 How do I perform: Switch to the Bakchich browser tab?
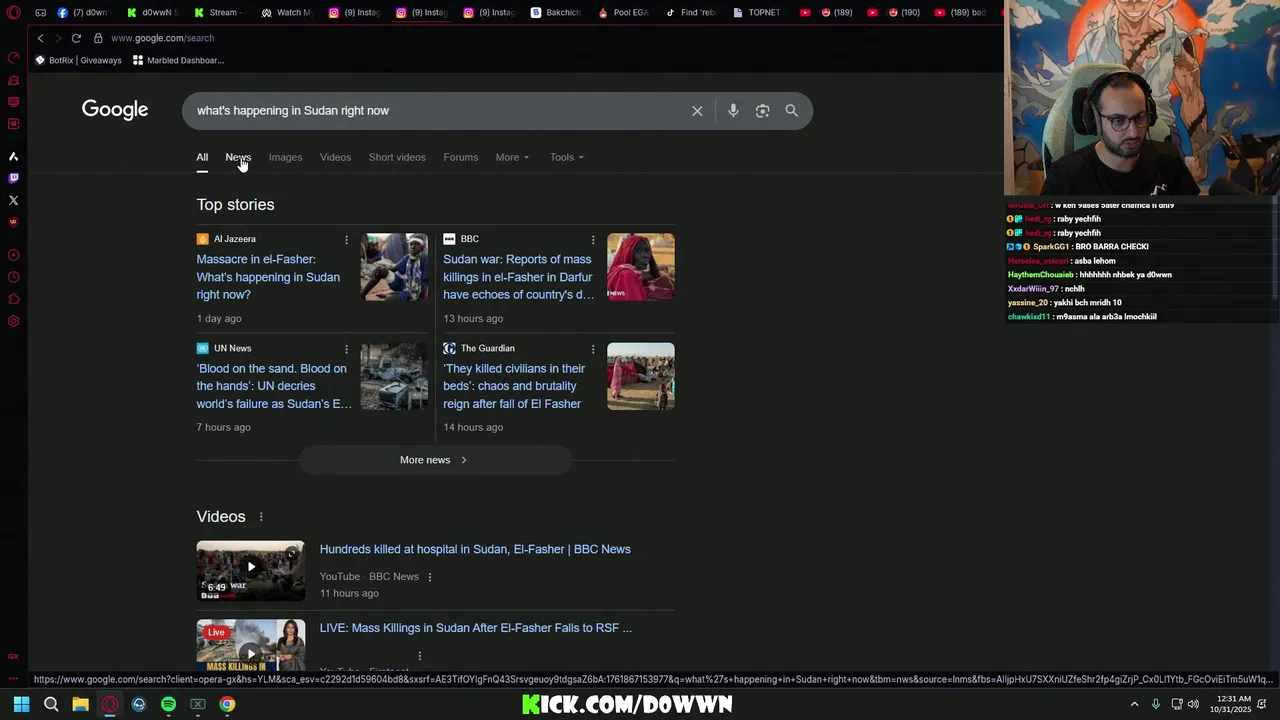[556, 13]
